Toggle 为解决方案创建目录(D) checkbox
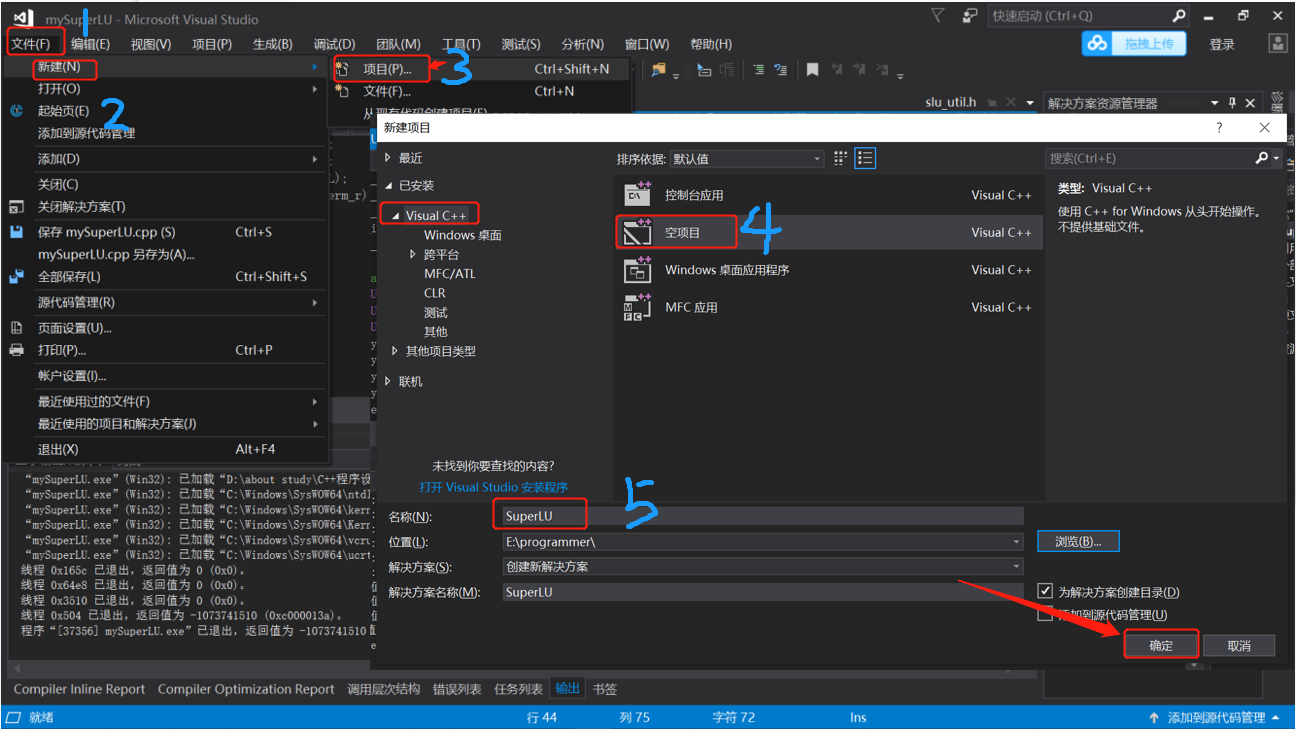Image resolution: width=1296 pixels, height=729 pixels. (x=1045, y=592)
